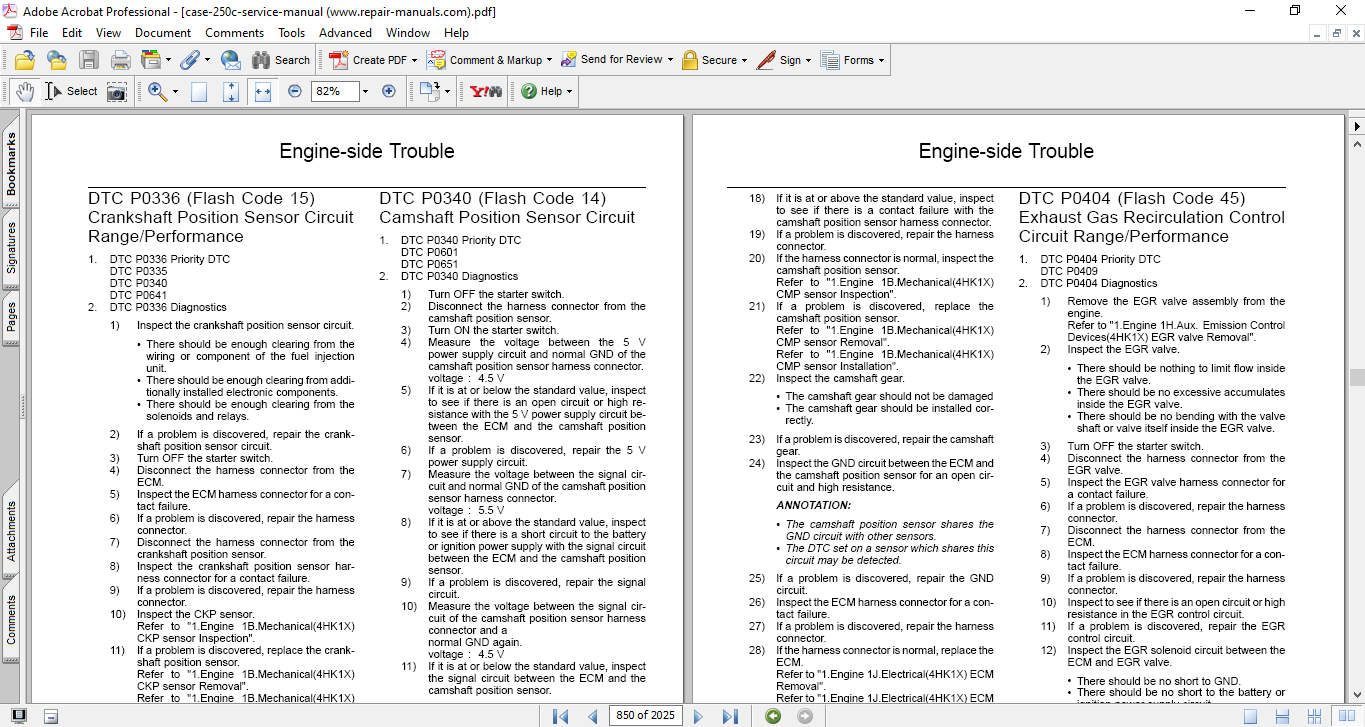Click the Print icon

coord(120,60)
